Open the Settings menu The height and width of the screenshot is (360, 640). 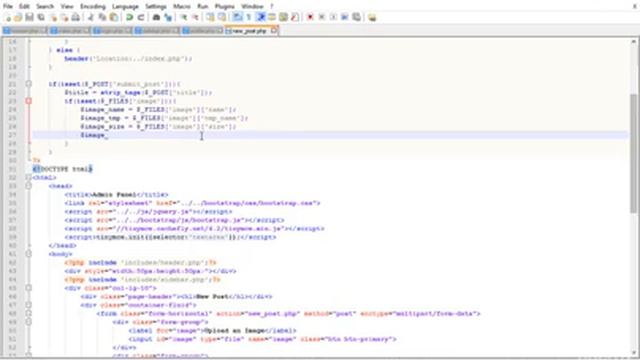[x=156, y=6]
